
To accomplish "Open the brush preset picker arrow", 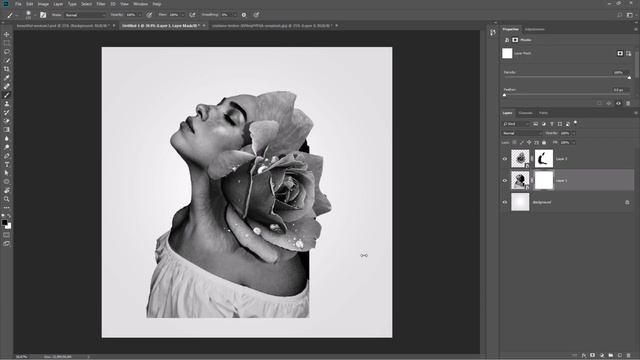I will point(34,15).
